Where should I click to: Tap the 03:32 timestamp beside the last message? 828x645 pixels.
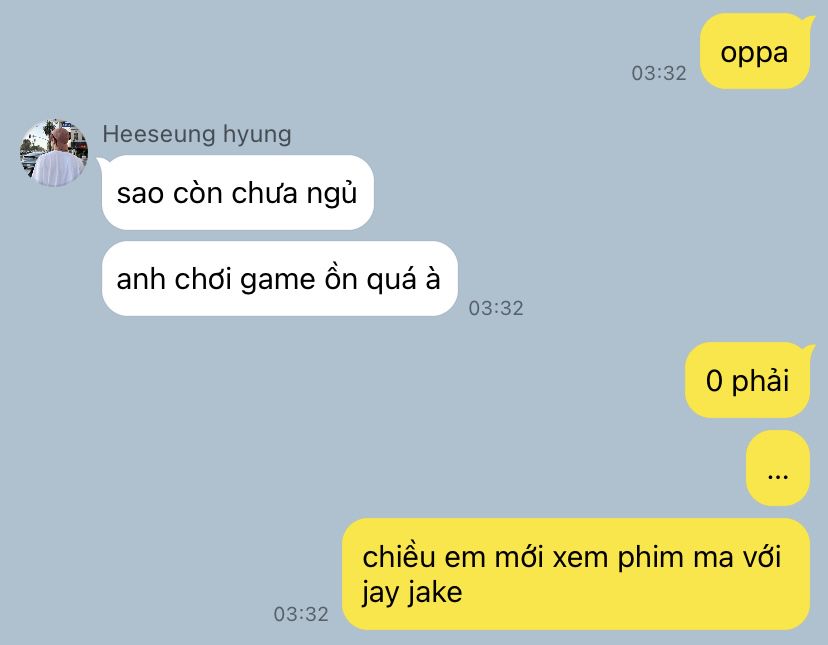300,614
